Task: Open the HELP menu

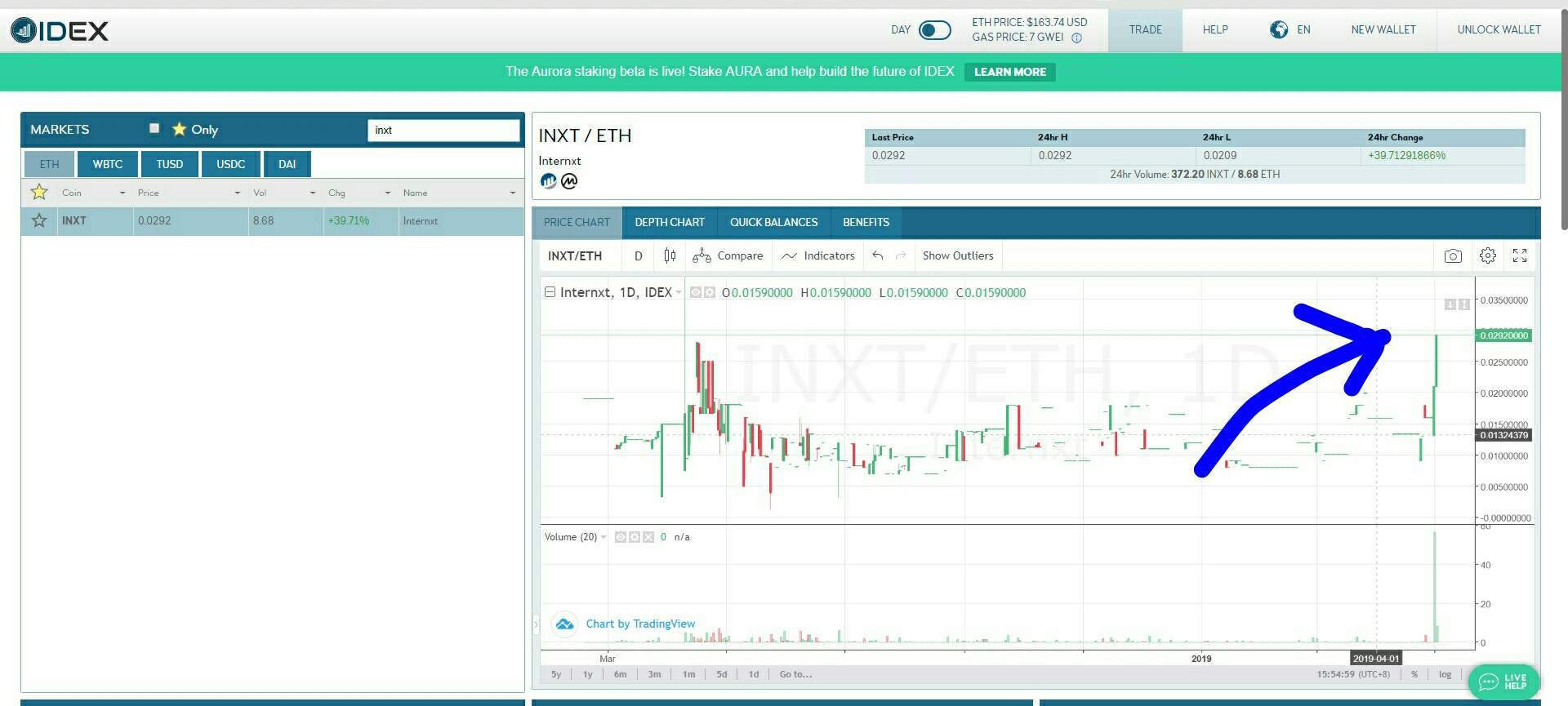Action: tap(1215, 30)
